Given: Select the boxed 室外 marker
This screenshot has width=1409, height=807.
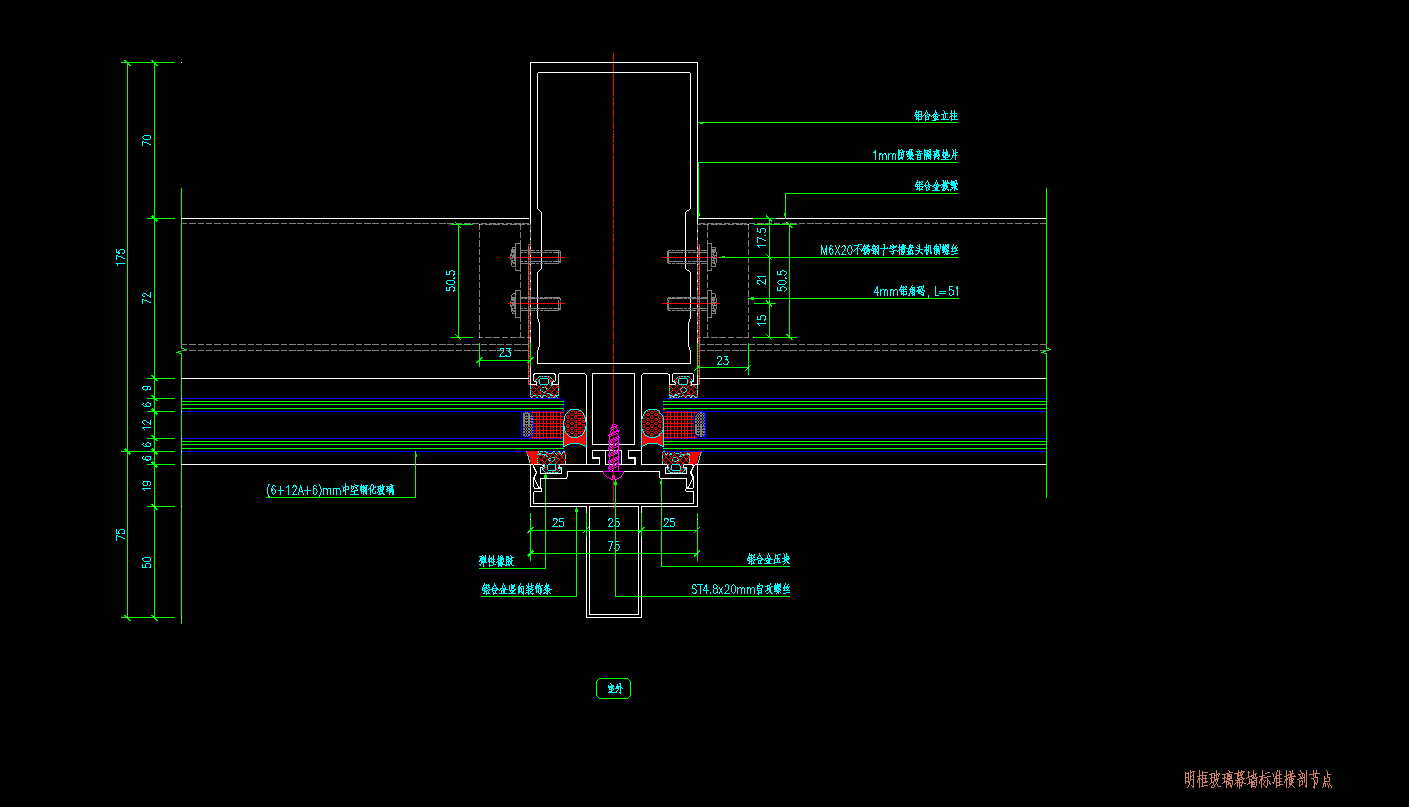Looking at the screenshot, I should click(x=613, y=688).
